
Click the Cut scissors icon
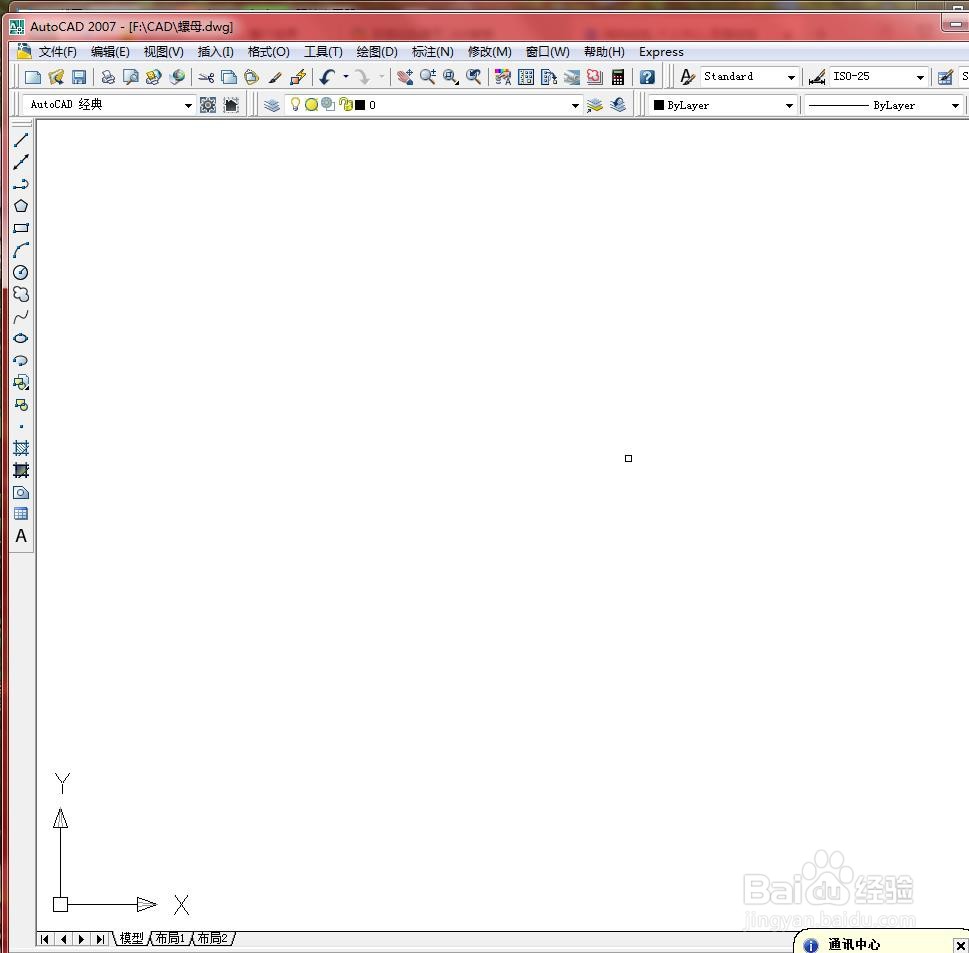(x=206, y=77)
